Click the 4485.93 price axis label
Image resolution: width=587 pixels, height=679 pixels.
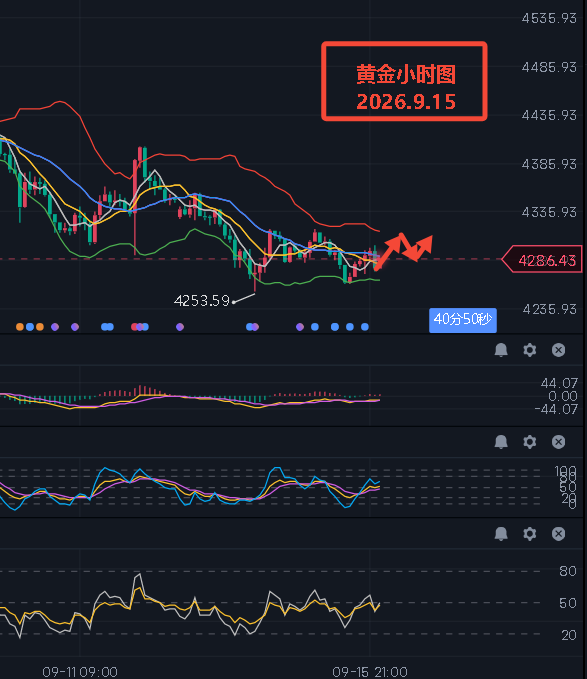click(549, 67)
